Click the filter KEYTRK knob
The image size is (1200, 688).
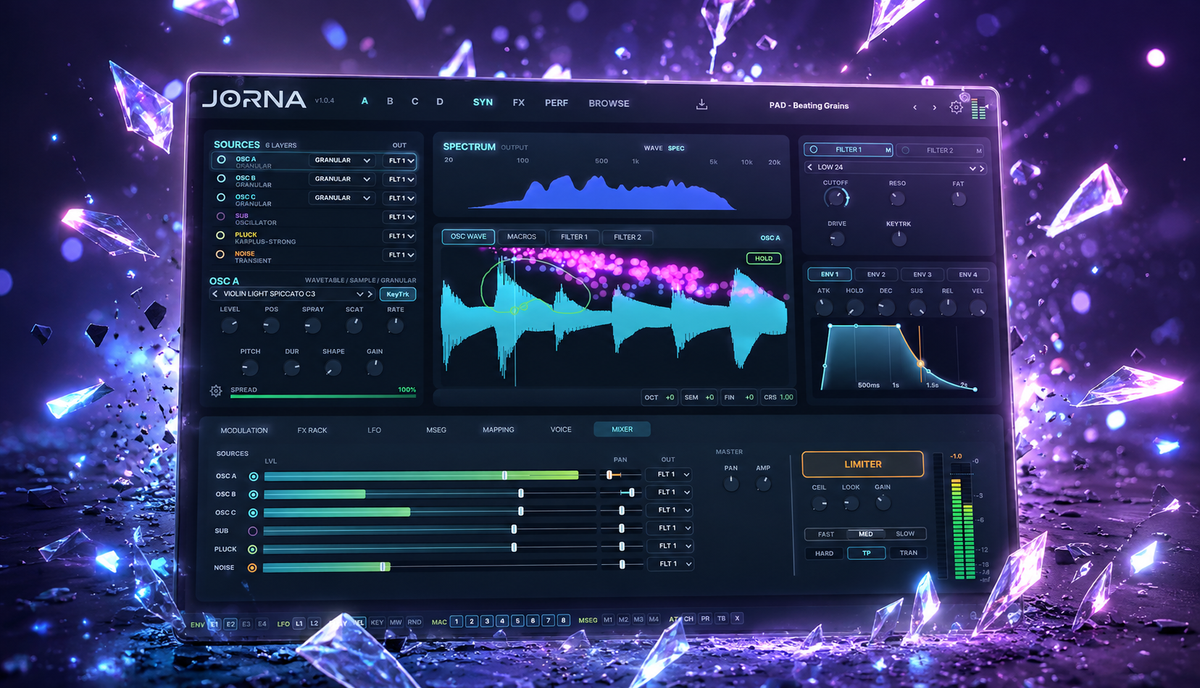pos(899,238)
